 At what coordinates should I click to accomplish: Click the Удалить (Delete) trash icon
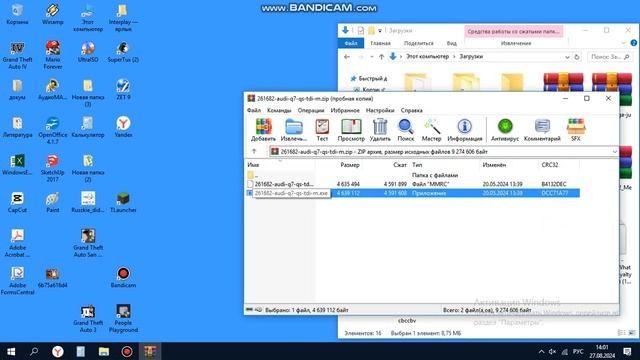click(x=380, y=130)
